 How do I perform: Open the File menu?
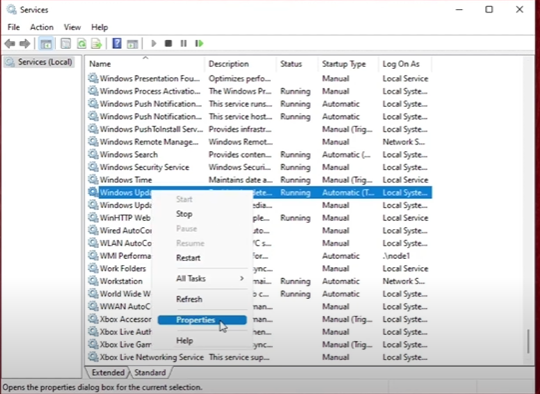coord(13,27)
